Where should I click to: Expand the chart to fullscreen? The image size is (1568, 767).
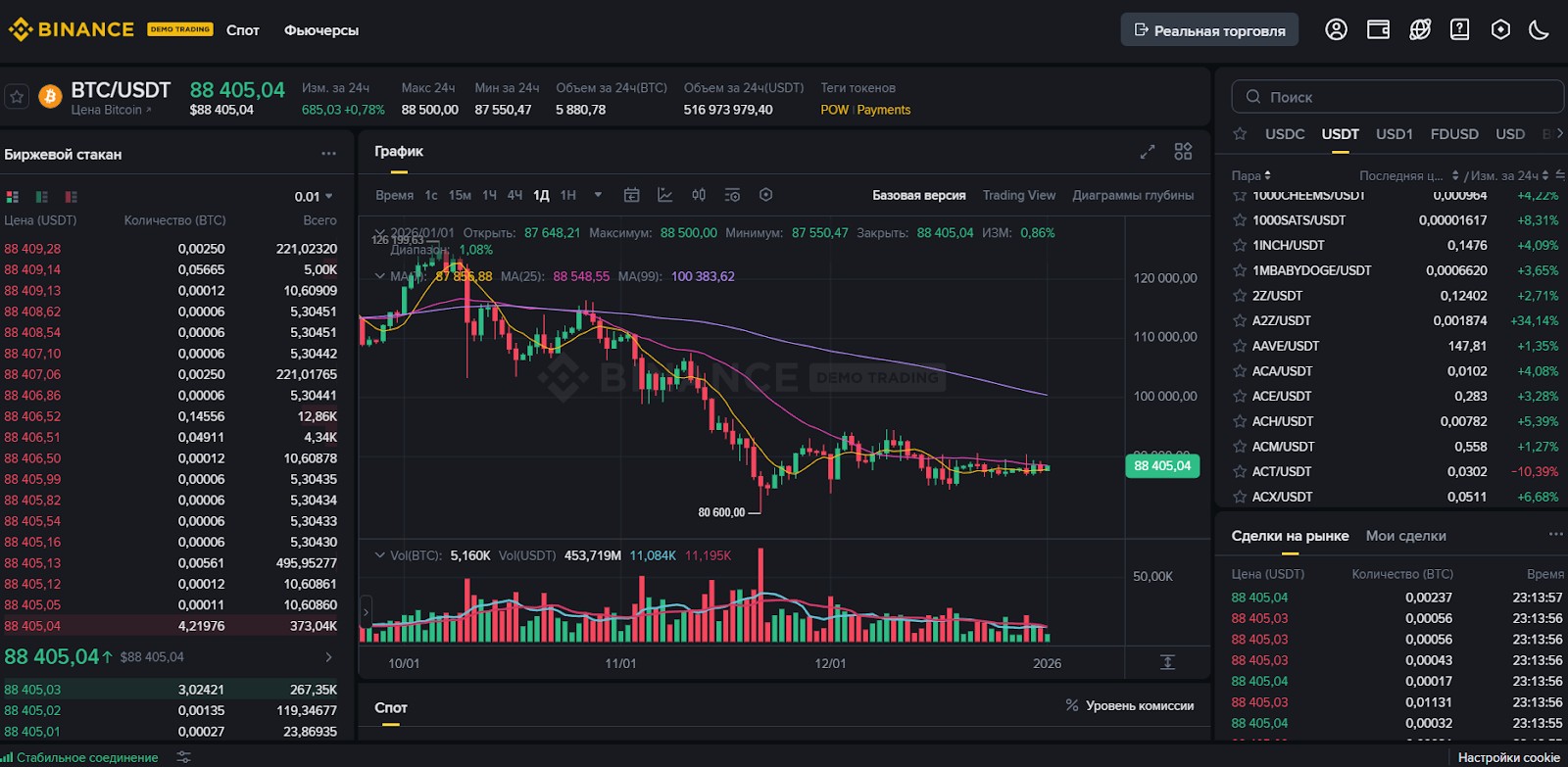1148,152
